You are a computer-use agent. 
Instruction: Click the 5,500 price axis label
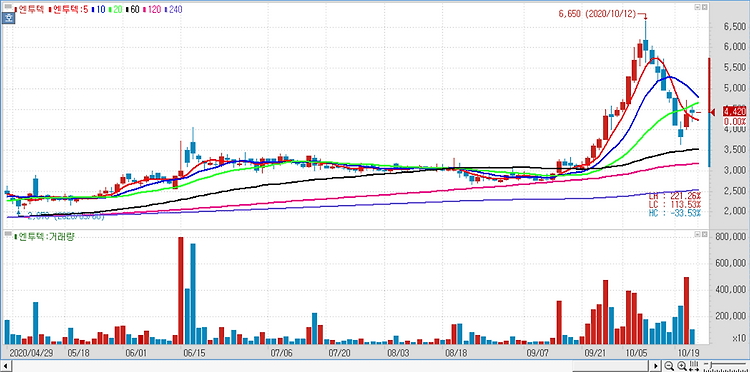tap(736, 68)
